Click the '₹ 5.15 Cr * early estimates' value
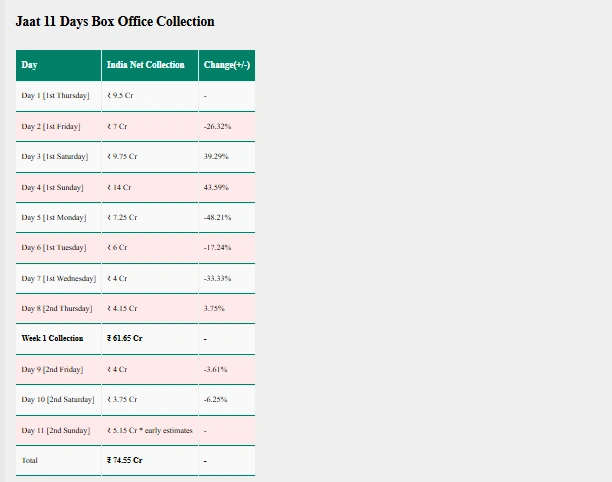The width and height of the screenshot is (612, 482). tap(150, 430)
